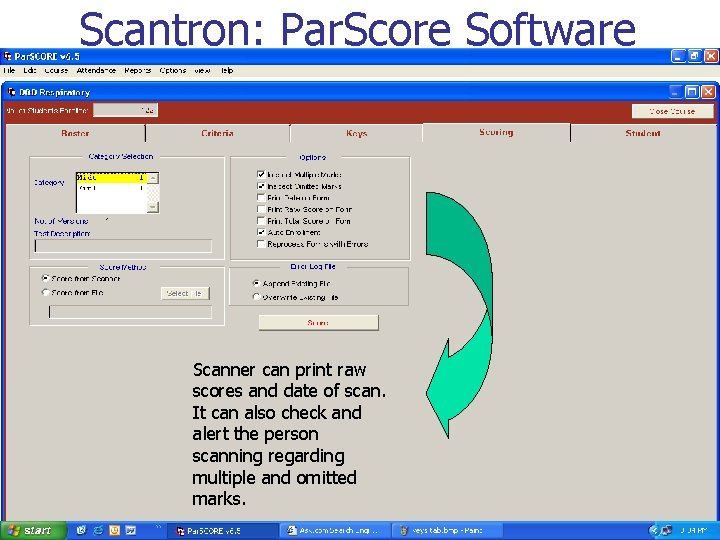Open the View menu
This screenshot has height=540, width=720.
(x=202, y=71)
